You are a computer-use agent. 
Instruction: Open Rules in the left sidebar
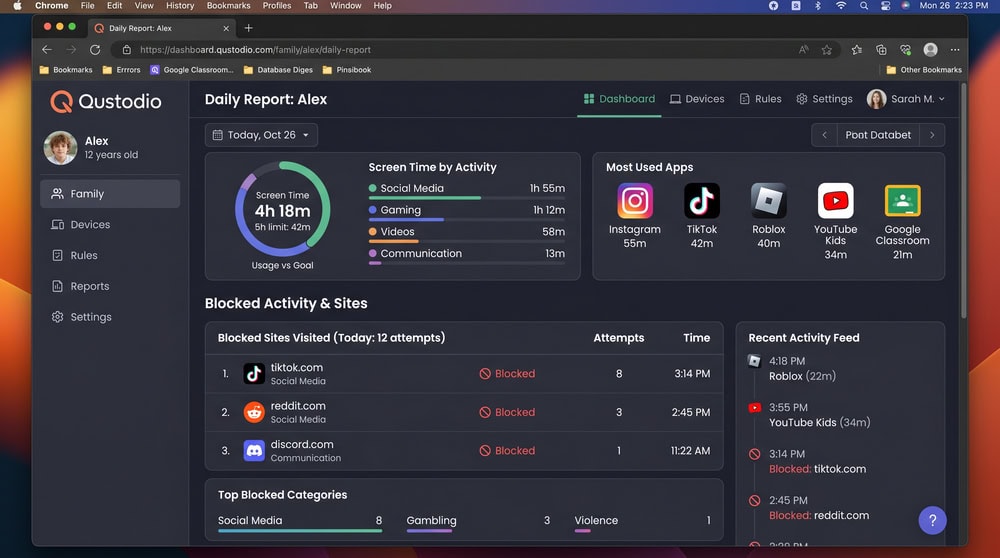[110, 255]
